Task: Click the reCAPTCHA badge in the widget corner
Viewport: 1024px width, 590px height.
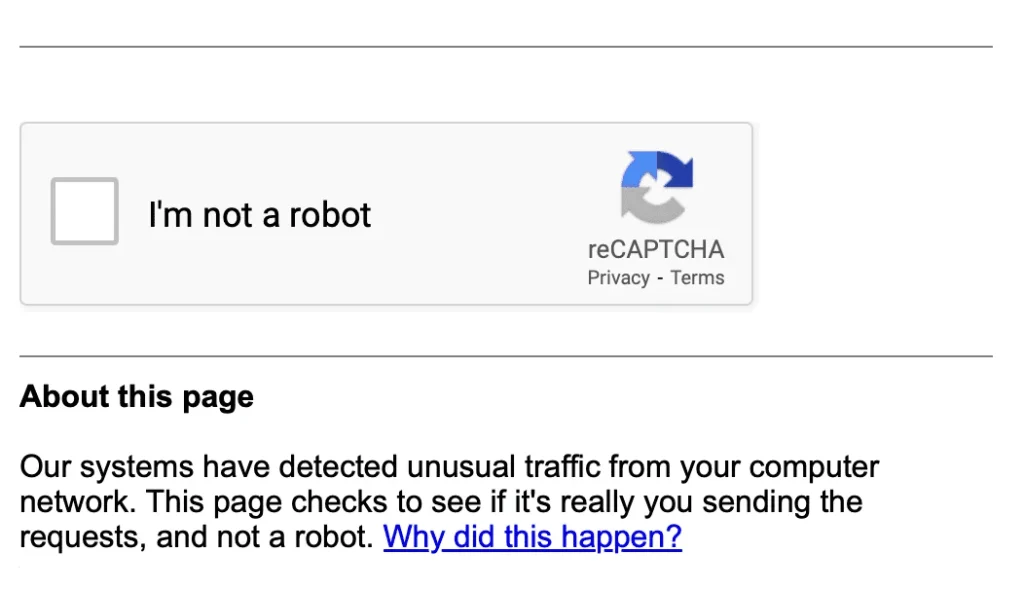Action: coord(657,215)
